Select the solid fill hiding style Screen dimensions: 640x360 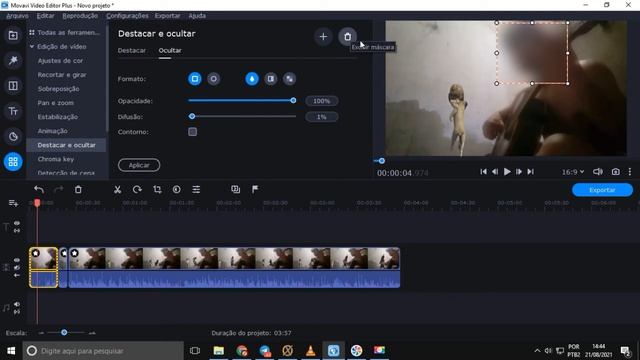pos(271,79)
